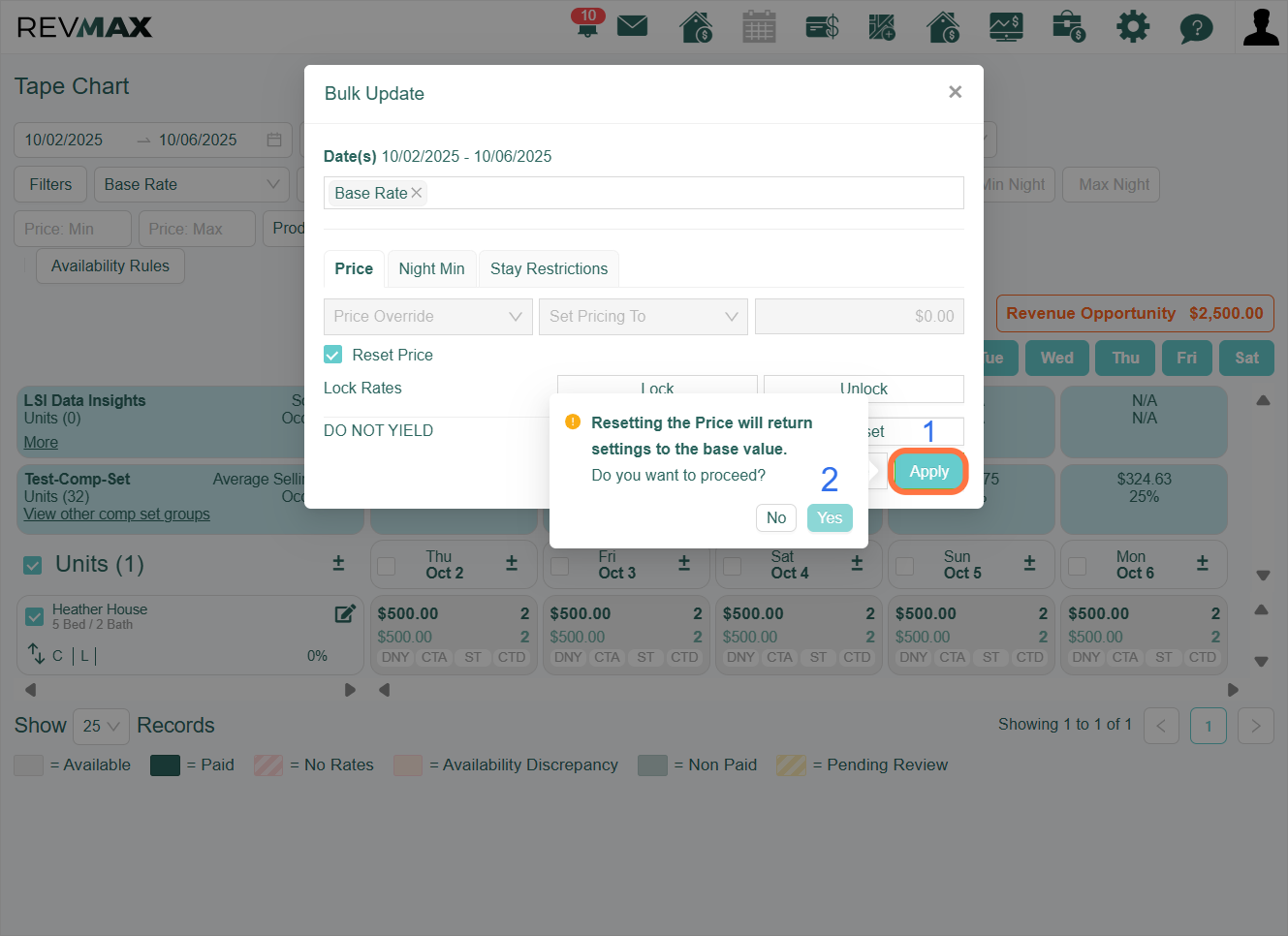This screenshot has width=1288, height=936.
Task: Click the Apply button
Action: click(x=928, y=472)
